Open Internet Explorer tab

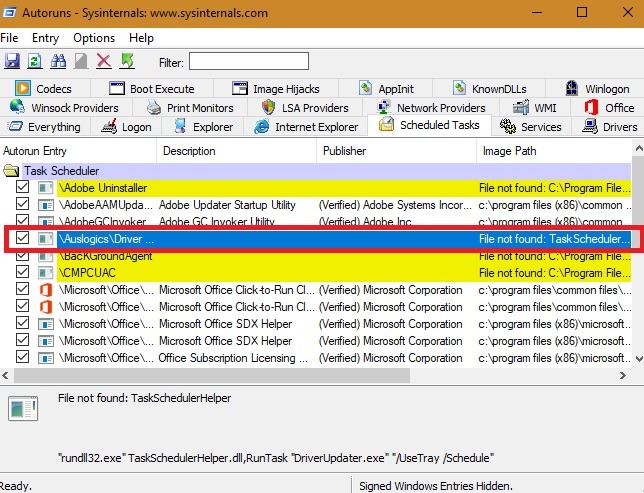(x=306, y=127)
